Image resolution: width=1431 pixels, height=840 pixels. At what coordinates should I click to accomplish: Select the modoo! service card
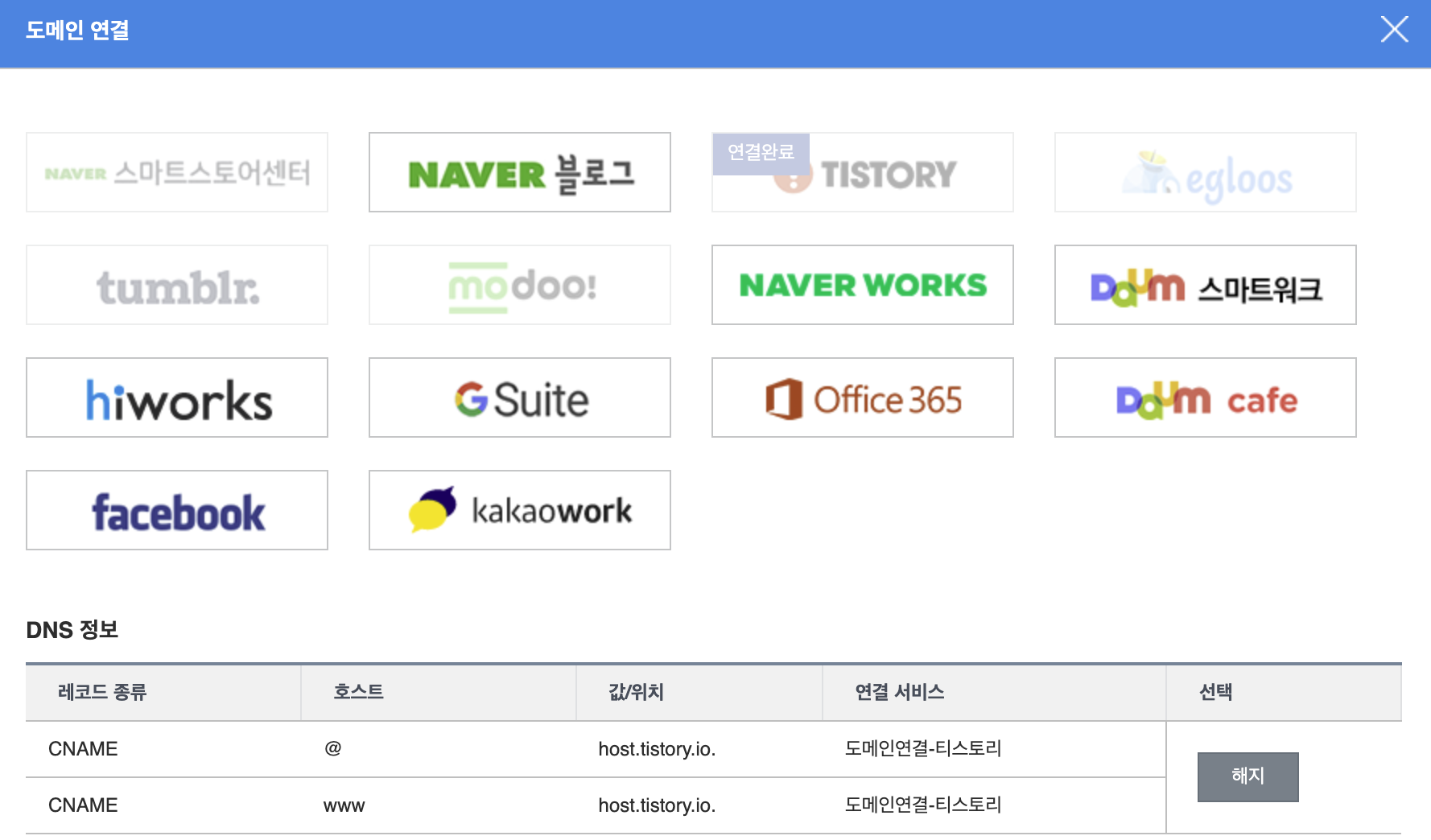[520, 285]
